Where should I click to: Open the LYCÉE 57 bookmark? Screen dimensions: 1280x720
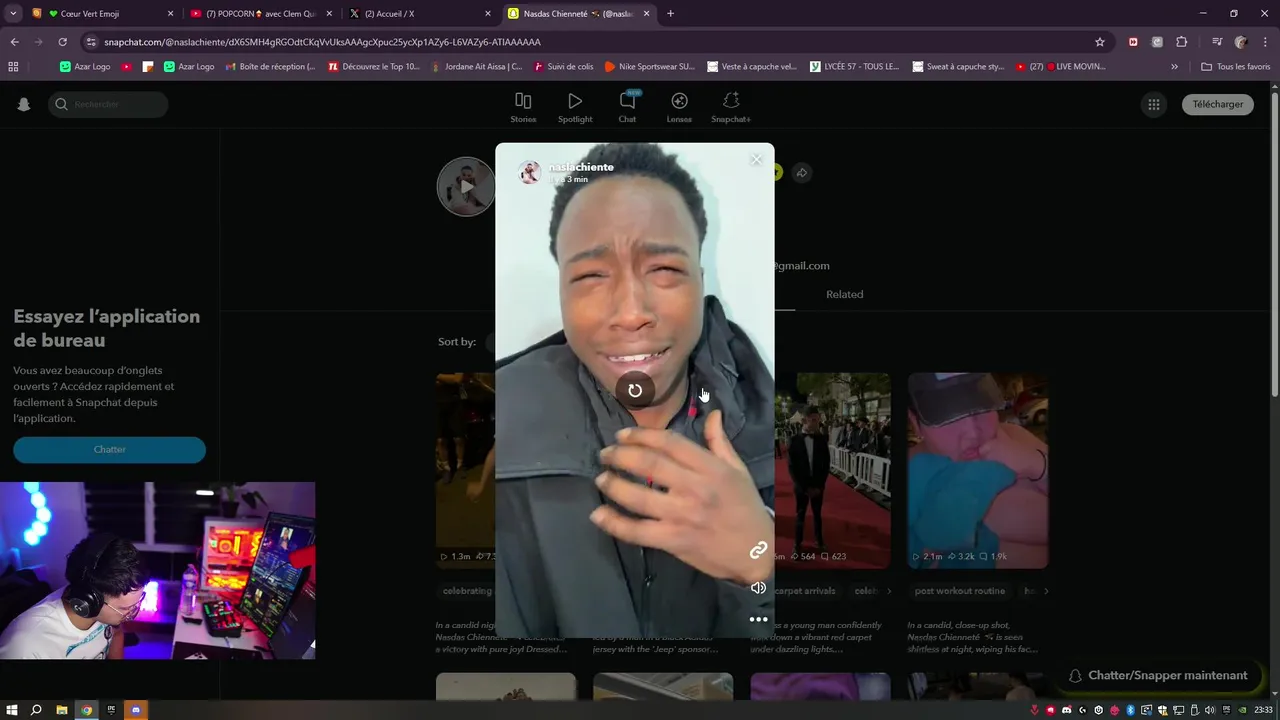[855, 66]
